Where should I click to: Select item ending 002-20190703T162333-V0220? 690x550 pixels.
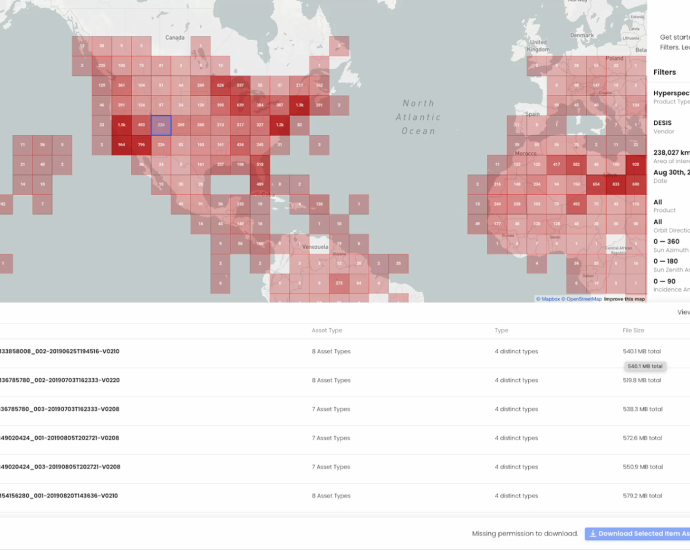[x=59, y=380]
